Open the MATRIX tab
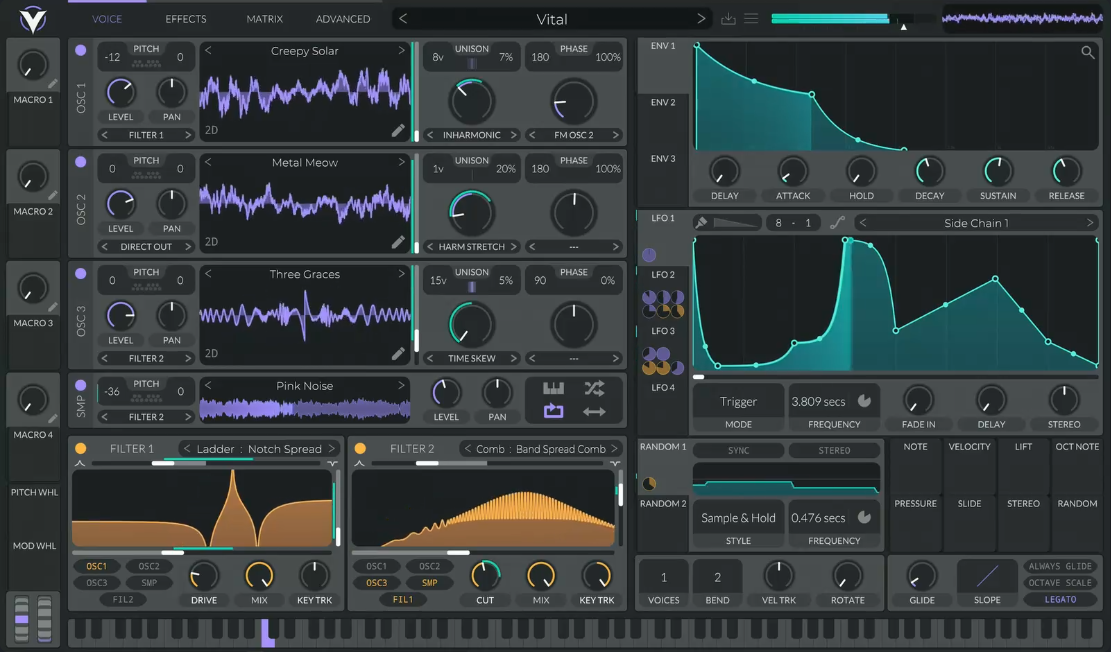Image resolution: width=1111 pixels, height=652 pixels. tap(265, 19)
